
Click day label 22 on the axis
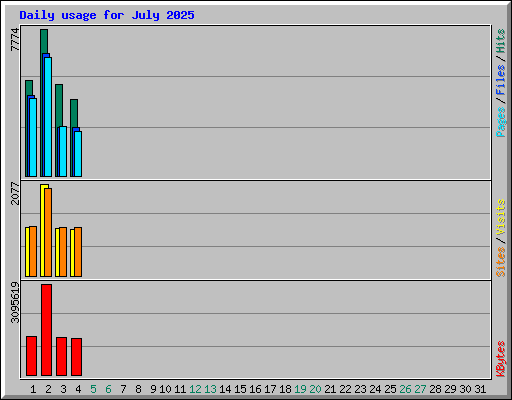click(x=345, y=389)
